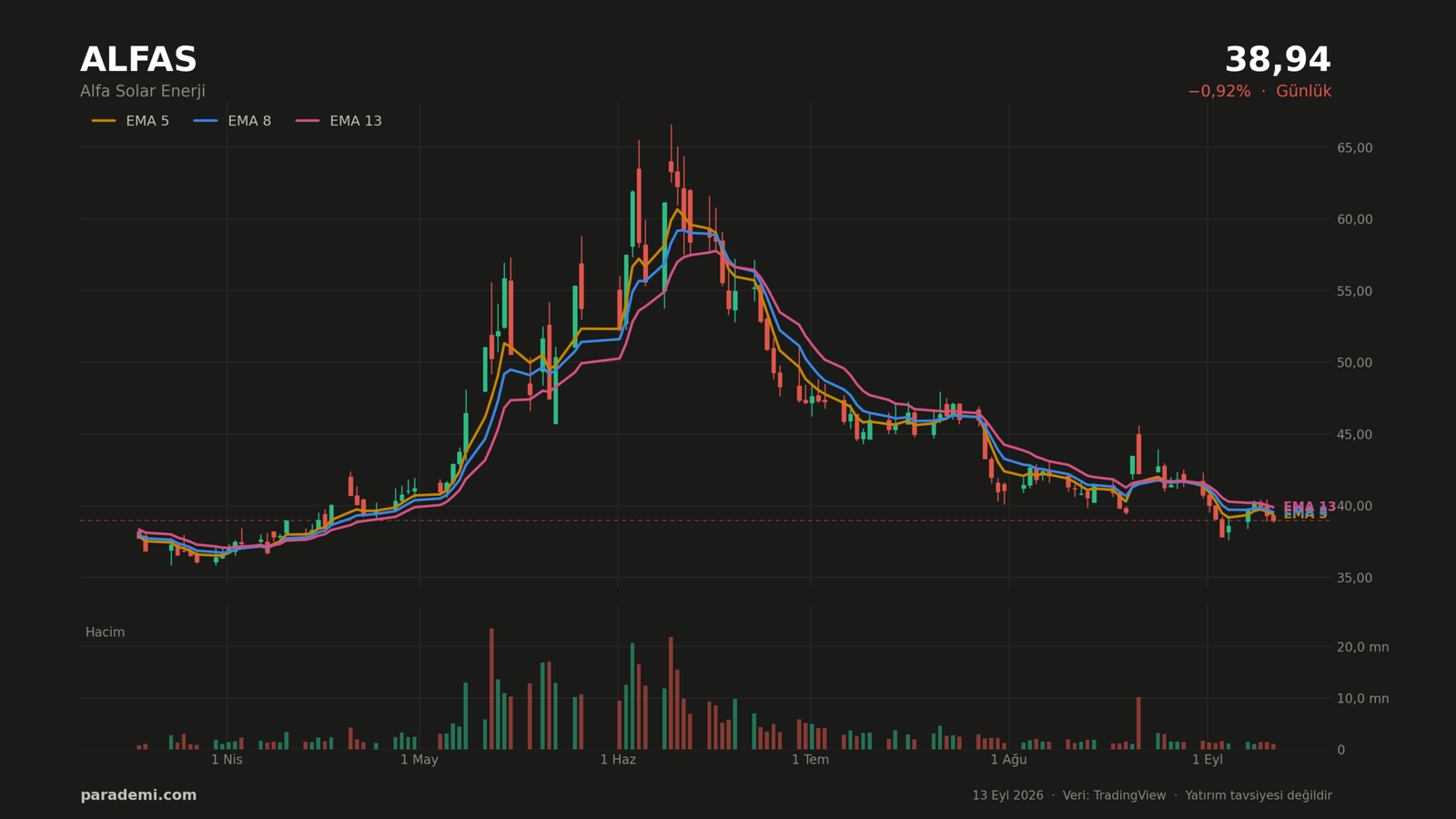Select the 1 Tem date label

pyautogui.click(x=810, y=760)
